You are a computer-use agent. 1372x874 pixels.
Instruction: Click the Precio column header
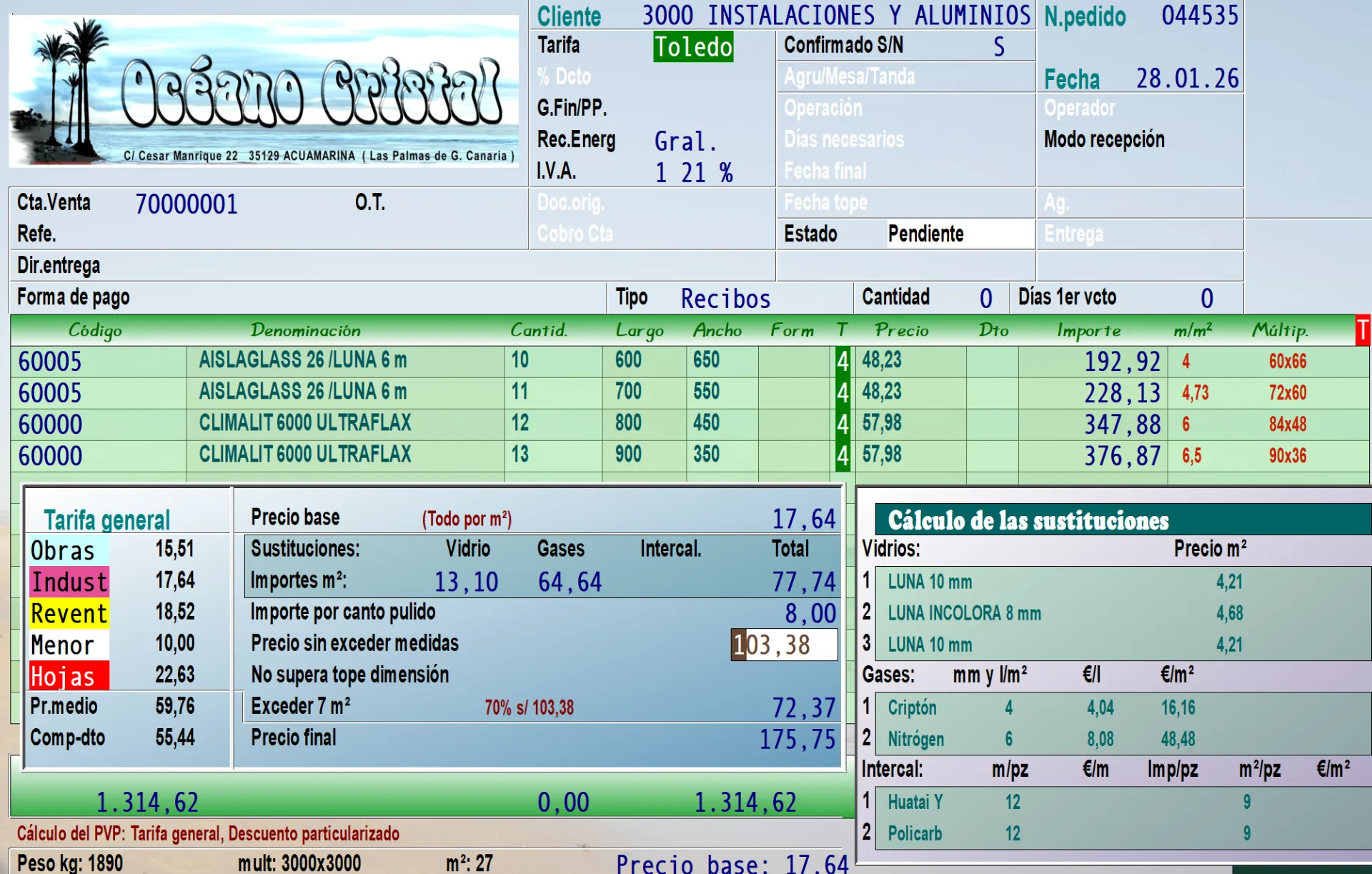coord(902,330)
